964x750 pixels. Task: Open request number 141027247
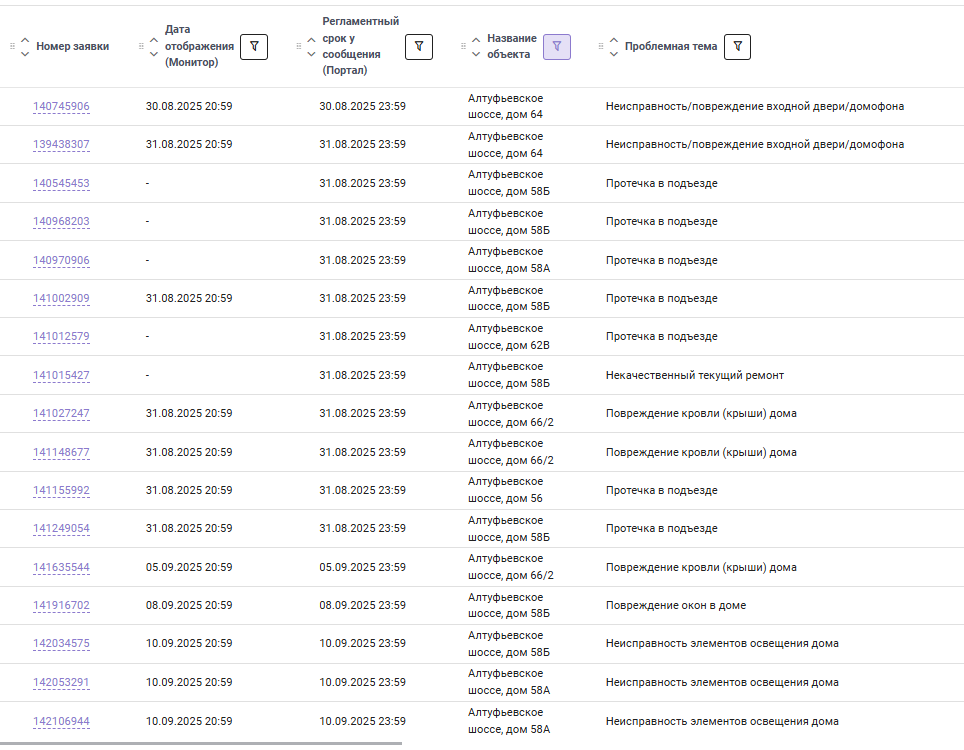(x=61, y=414)
